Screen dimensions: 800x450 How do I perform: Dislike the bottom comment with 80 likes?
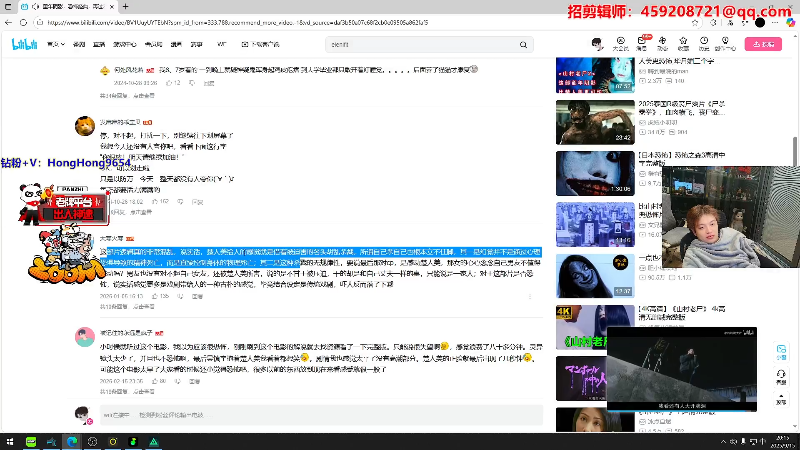click(x=178, y=381)
